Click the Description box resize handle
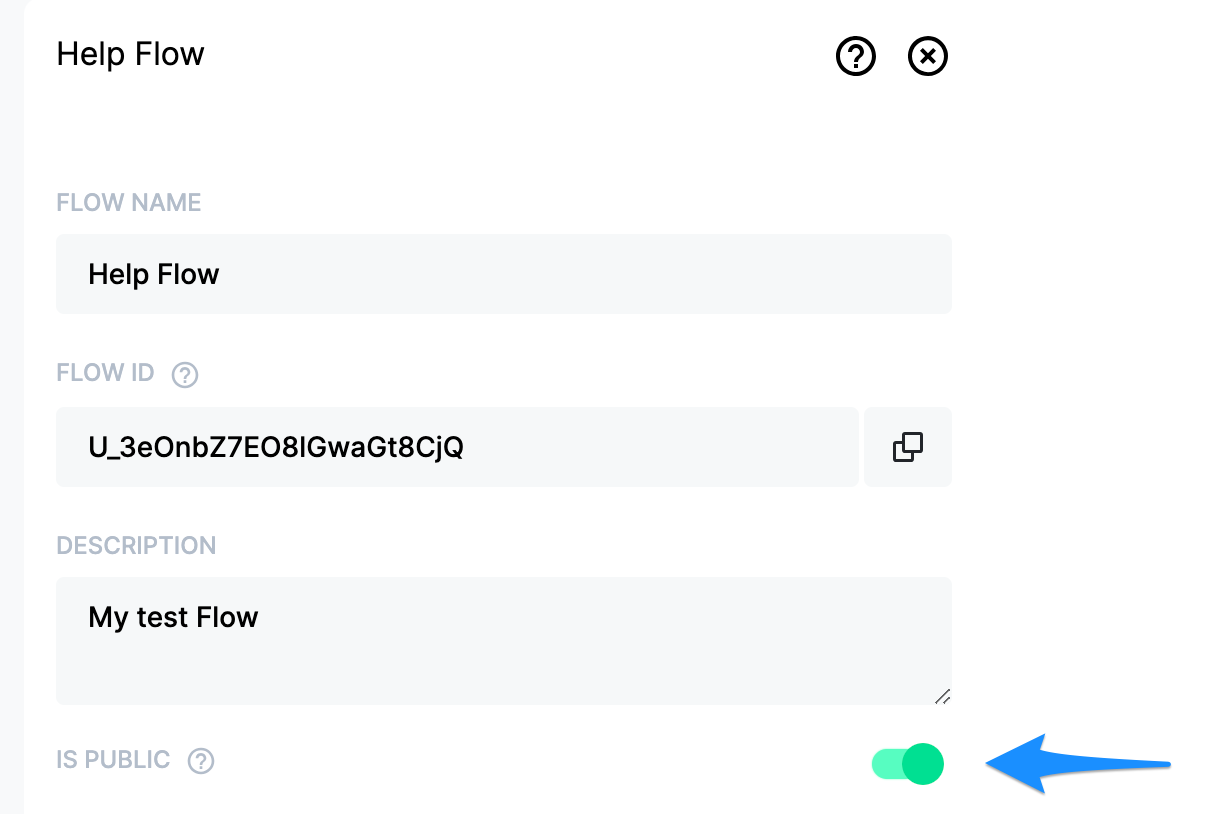The image size is (1212, 814). [942, 696]
